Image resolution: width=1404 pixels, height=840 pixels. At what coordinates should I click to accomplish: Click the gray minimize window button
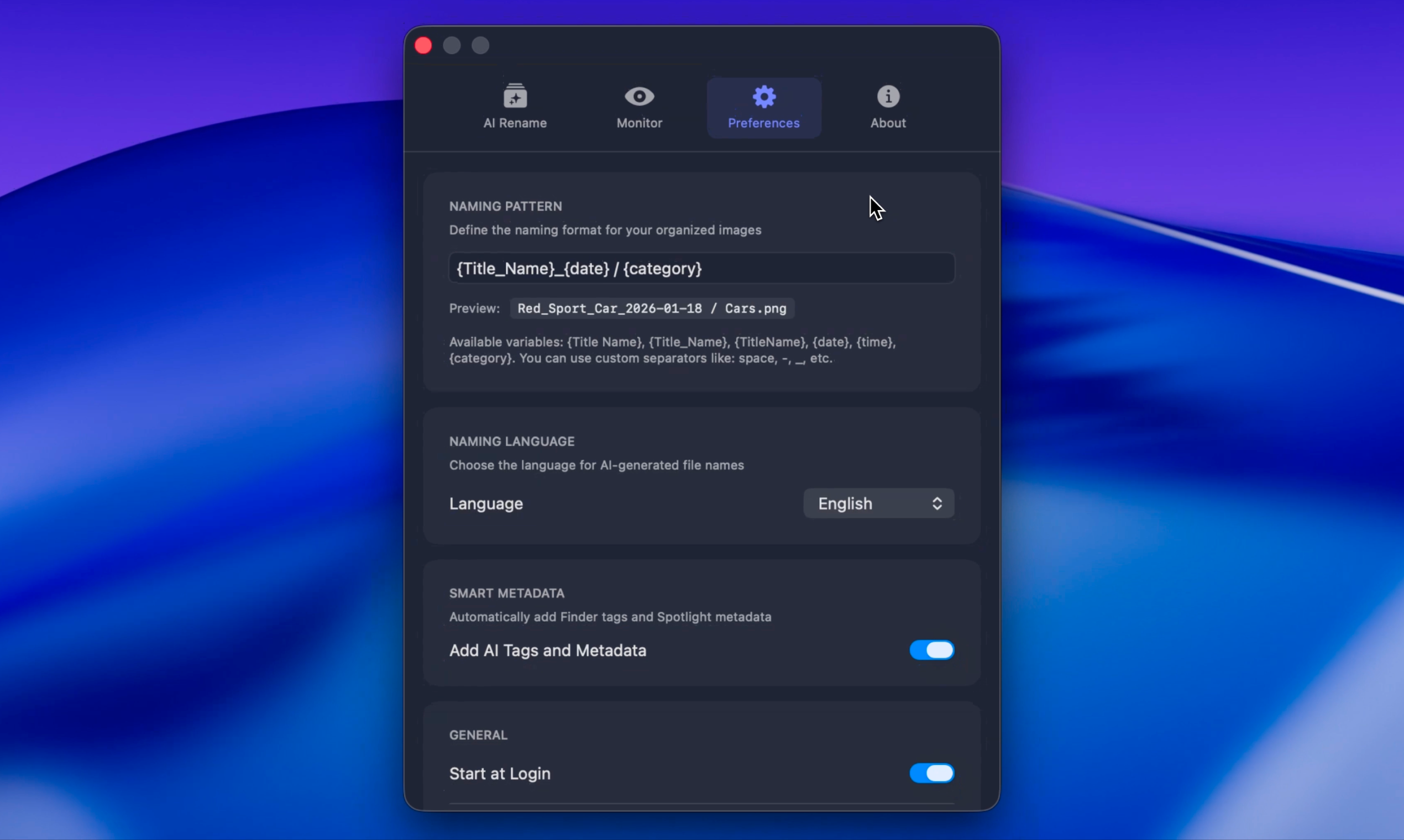point(452,45)
